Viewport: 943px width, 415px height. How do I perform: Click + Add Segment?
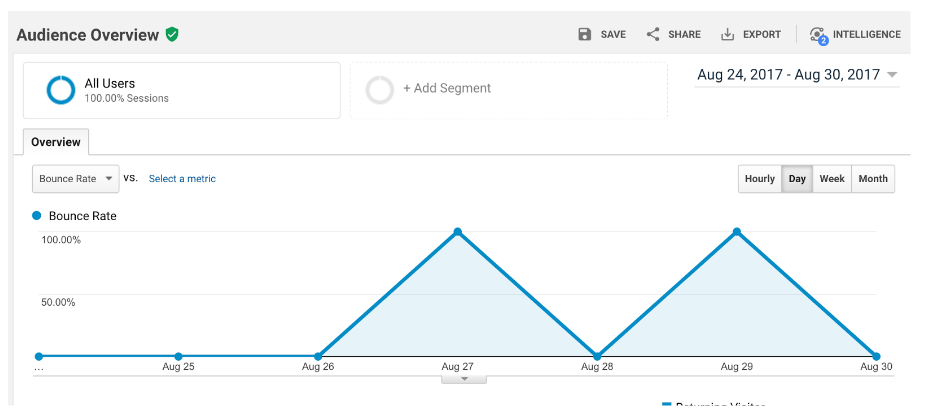[447, 88]
